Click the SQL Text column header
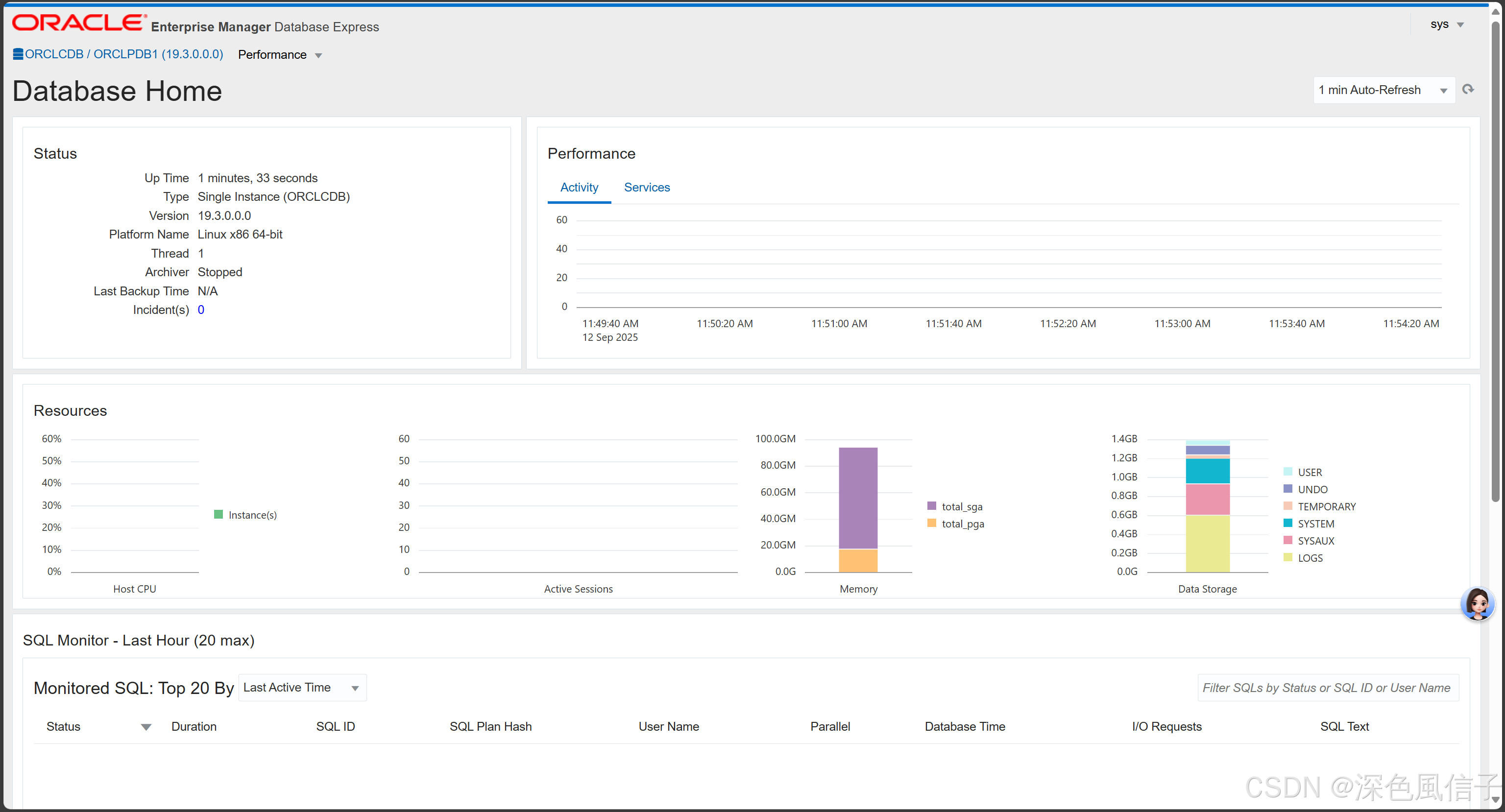The image size is (1505, 812). [1344, 727]
